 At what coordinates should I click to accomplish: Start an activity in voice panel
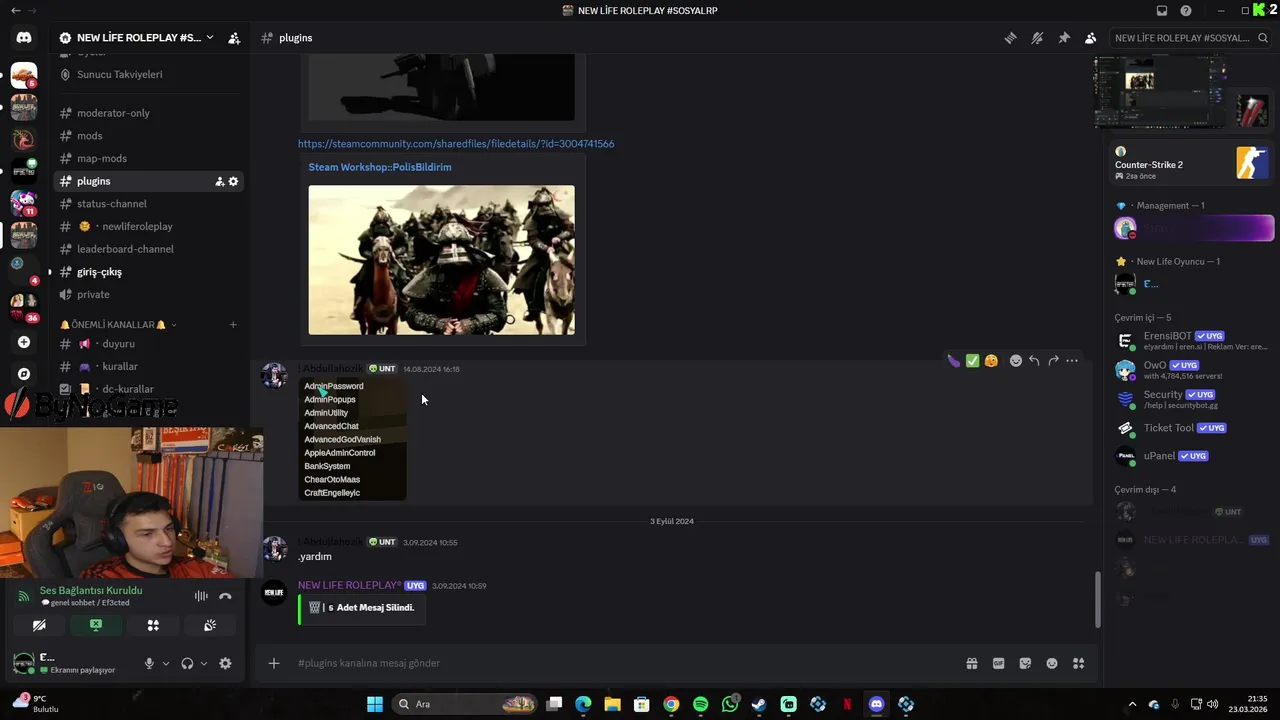point(153,625)
